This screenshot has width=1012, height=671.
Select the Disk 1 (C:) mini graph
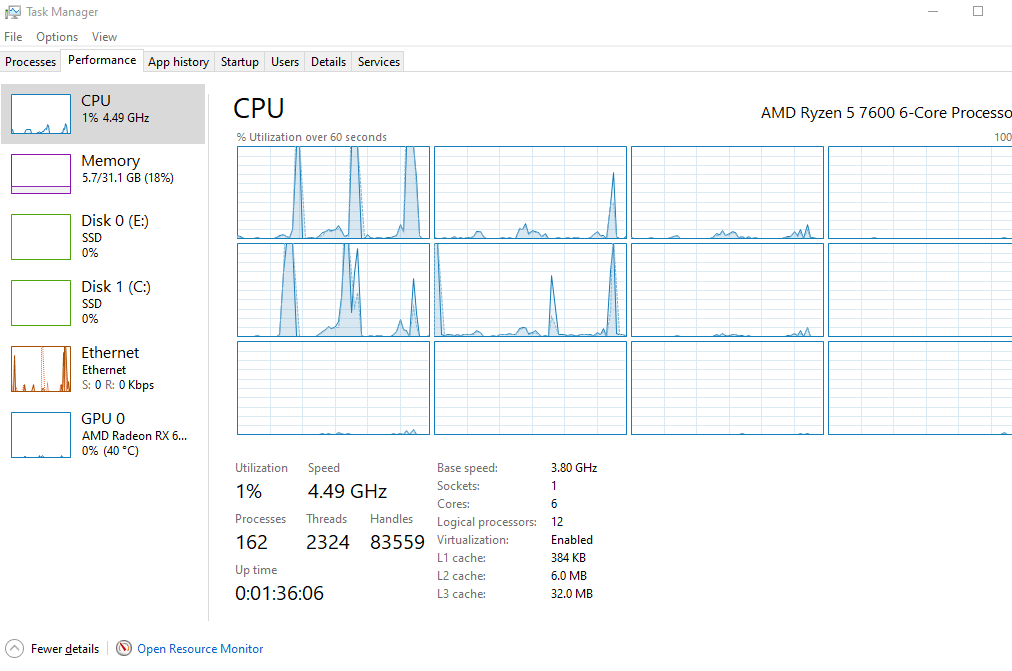pyautogui.click(x=41, y=303)
